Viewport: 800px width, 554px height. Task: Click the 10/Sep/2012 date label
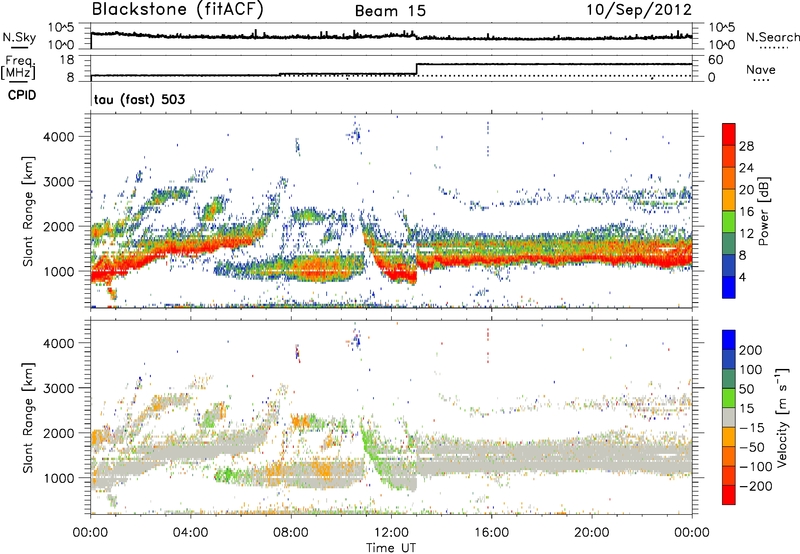639,10
